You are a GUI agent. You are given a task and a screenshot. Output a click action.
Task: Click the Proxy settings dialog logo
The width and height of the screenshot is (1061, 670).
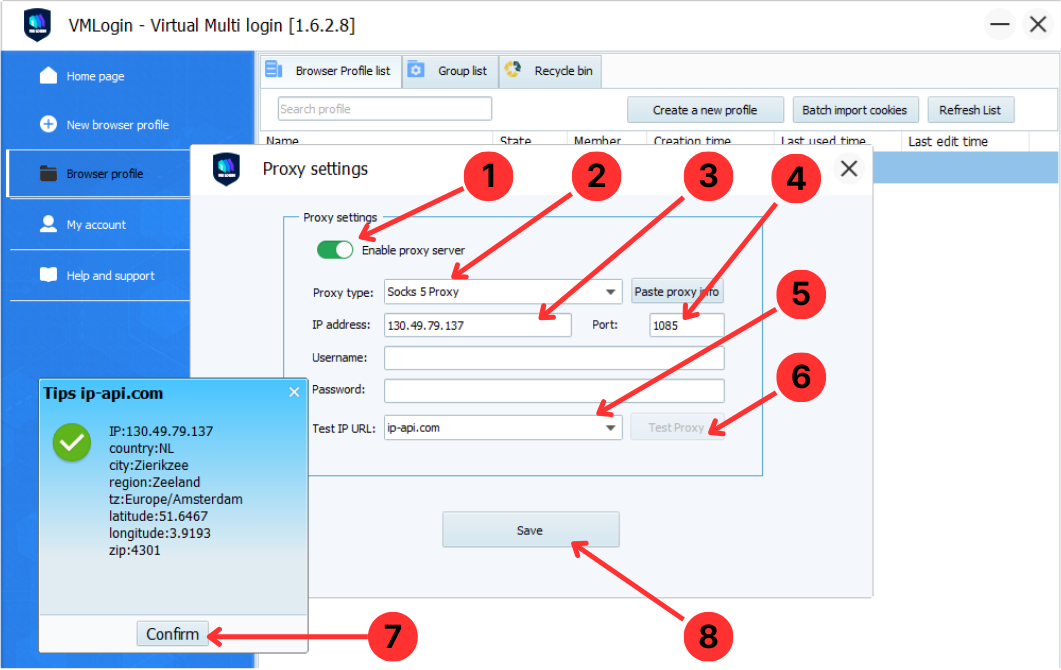click(226, 169)
